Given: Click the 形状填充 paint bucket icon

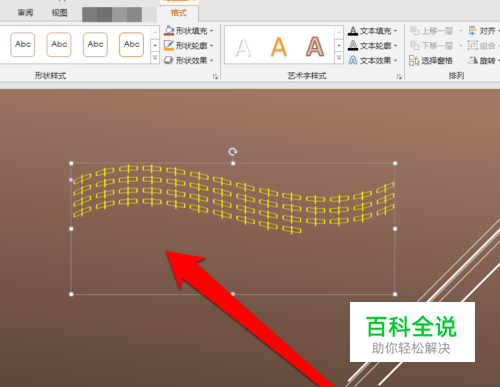Looking at the screenshot, I should pos(169,31).
